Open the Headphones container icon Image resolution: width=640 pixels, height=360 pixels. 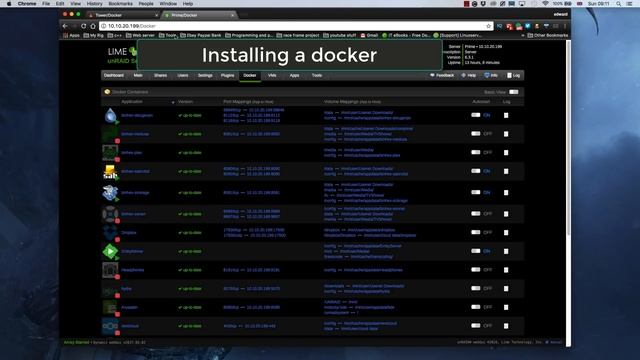[110, 270]
